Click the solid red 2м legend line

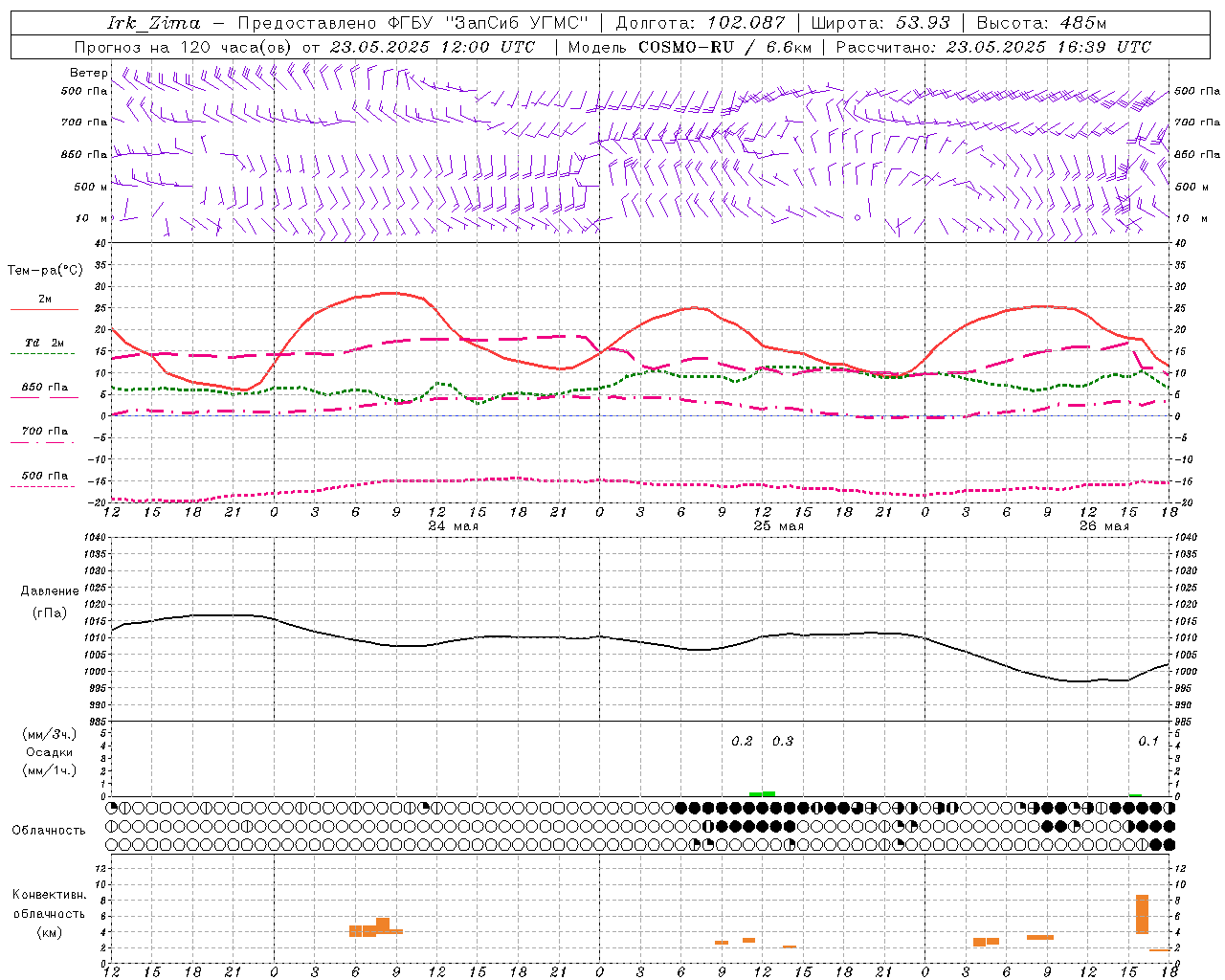(44, 310)
